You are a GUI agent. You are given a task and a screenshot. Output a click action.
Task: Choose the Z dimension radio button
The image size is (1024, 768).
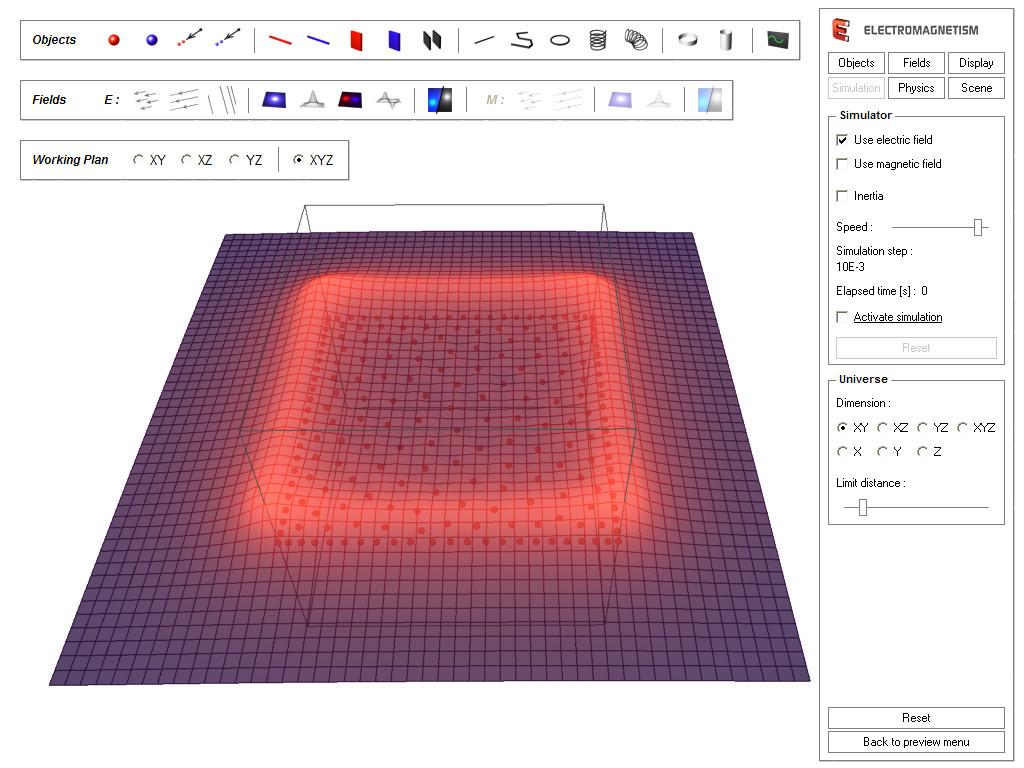tap(921, 451)
